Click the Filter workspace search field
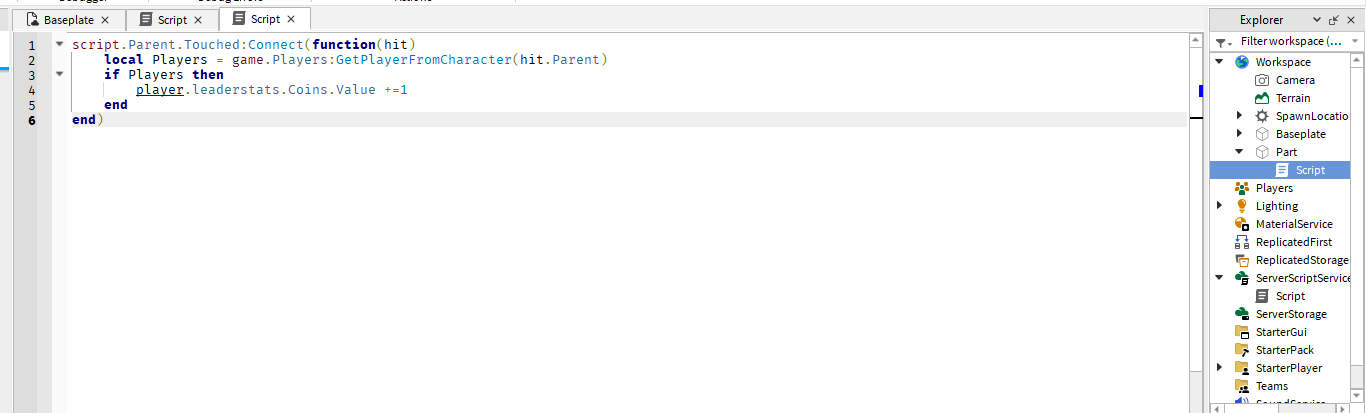This screenshot has width=1366, height=413. click(1290, 42)
